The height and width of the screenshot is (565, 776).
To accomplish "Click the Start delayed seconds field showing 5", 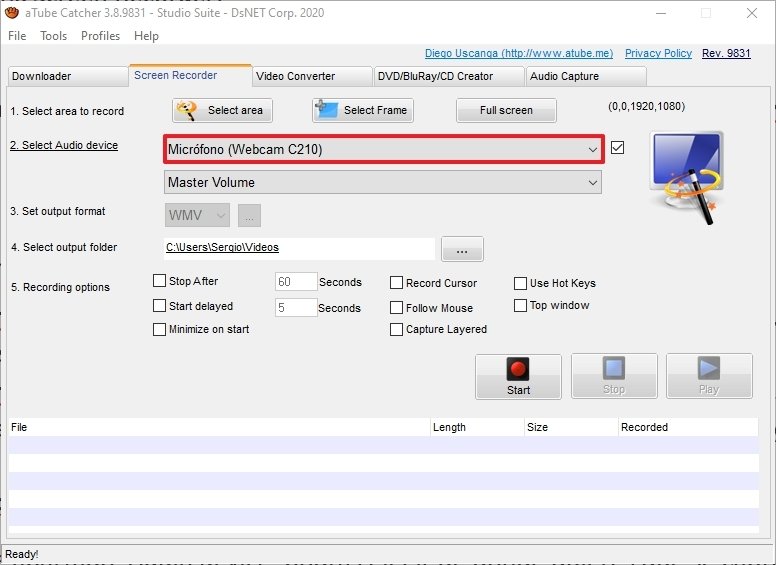I will pos(296,308).
